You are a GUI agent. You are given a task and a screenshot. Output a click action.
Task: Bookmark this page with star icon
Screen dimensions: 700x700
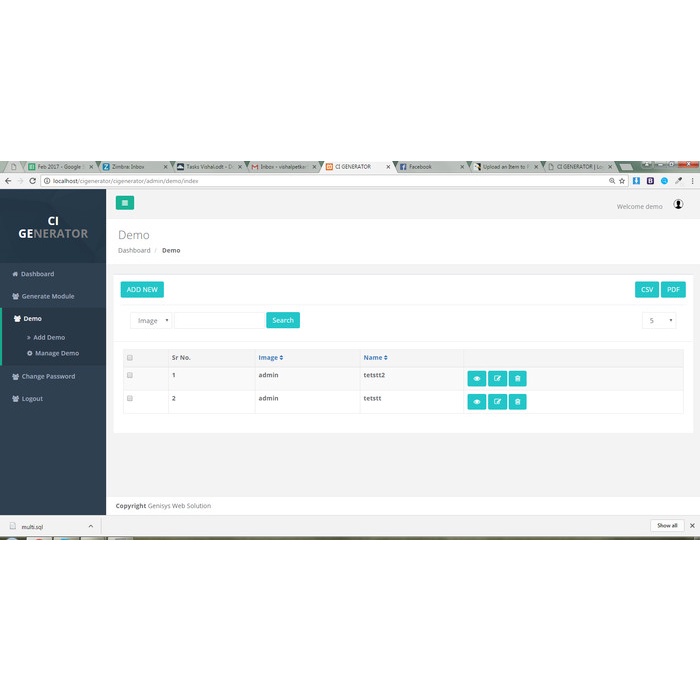622,181
